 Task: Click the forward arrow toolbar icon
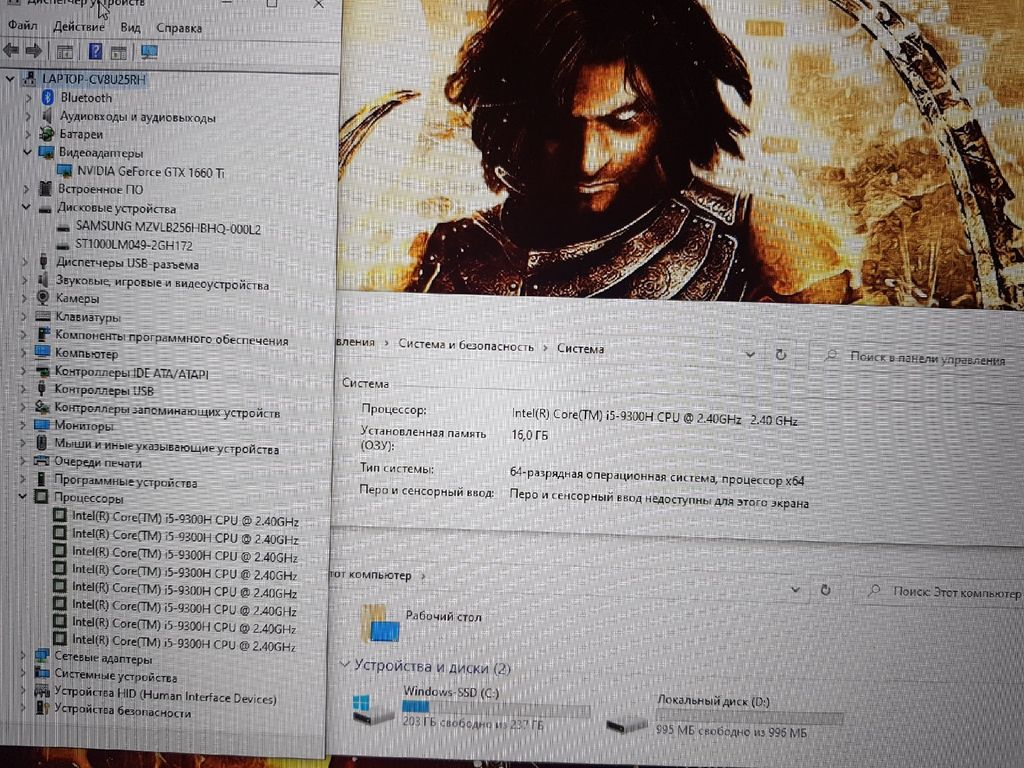[x=33, y=50]
